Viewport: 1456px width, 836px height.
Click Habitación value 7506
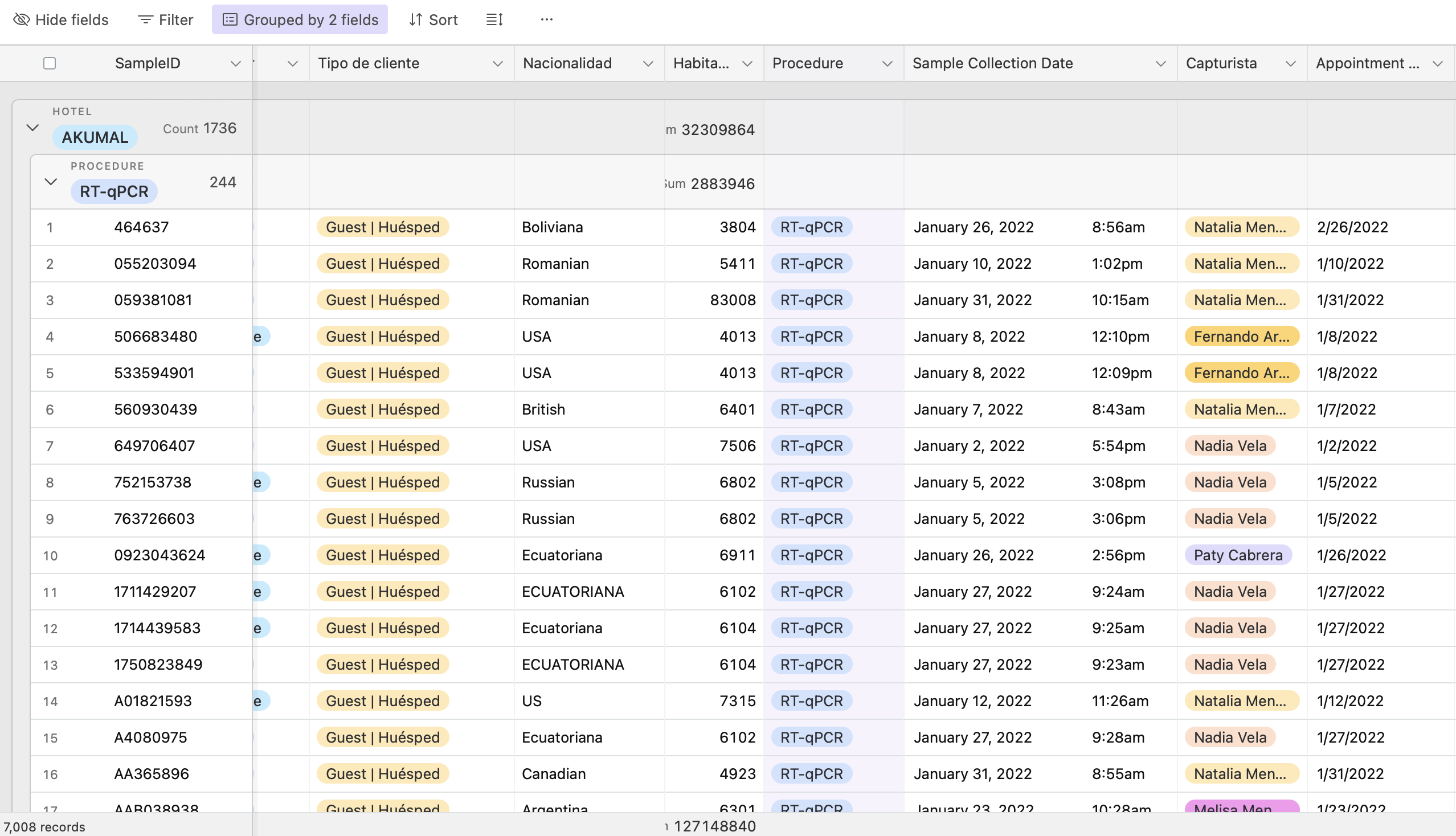point(738,446)
